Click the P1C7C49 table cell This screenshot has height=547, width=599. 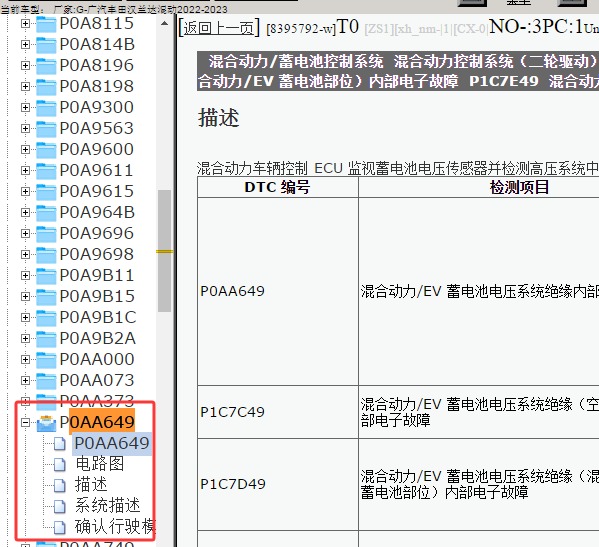278,412
